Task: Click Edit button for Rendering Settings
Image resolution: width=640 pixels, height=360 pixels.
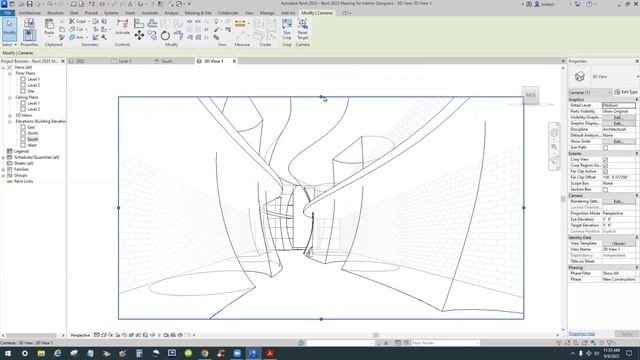Action: (618, 202)
